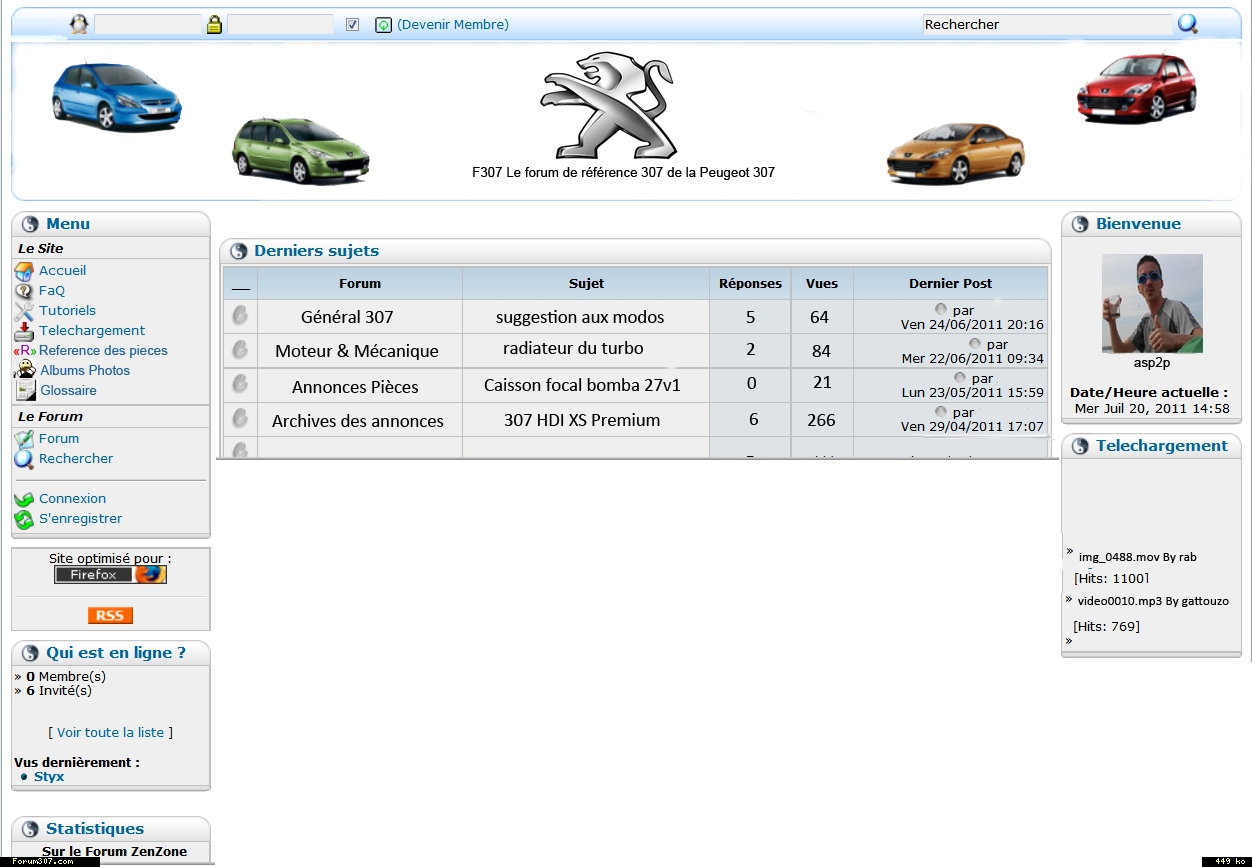Open the Glossaire menu item

[68, 391]
